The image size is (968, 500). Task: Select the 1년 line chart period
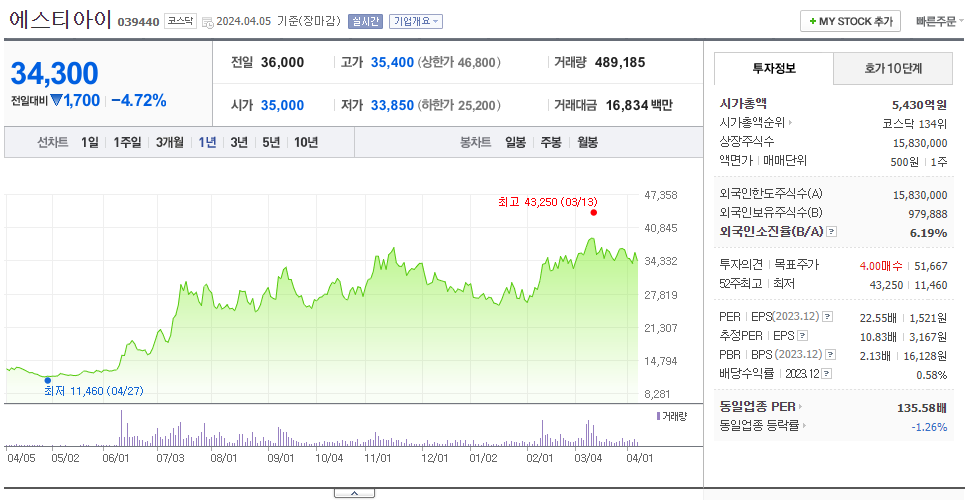click(x=207, y=143)
